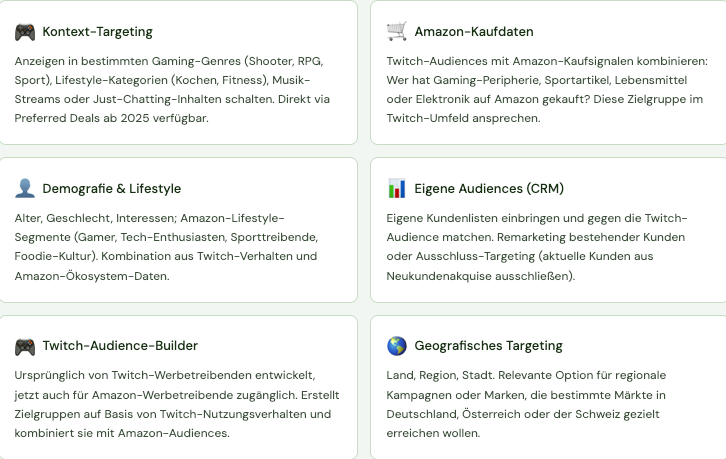
Task: Click the Kontext-Targeting description about Gaming-Genres
Action: pos(172,89)
